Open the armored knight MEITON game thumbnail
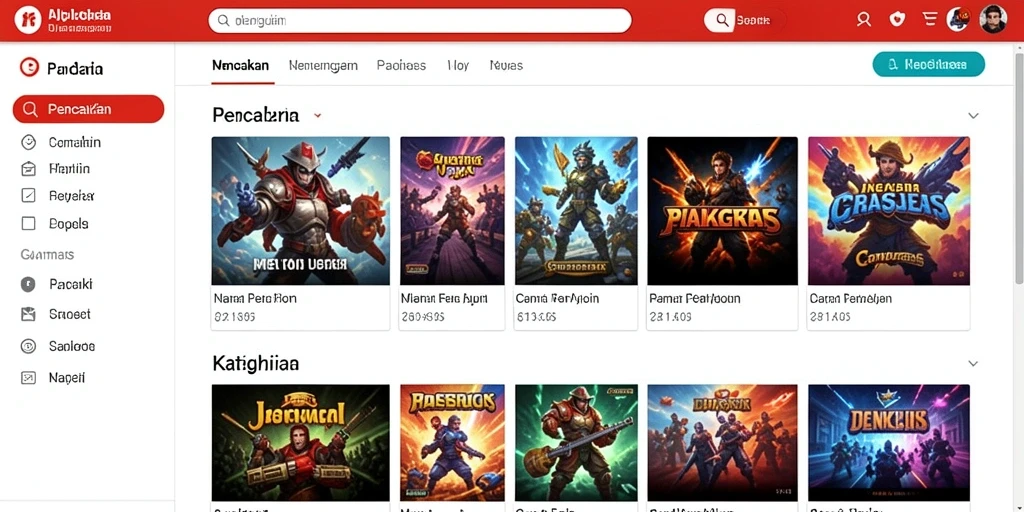Screen dimensions: 1024x512 click(x=300, y=210)
